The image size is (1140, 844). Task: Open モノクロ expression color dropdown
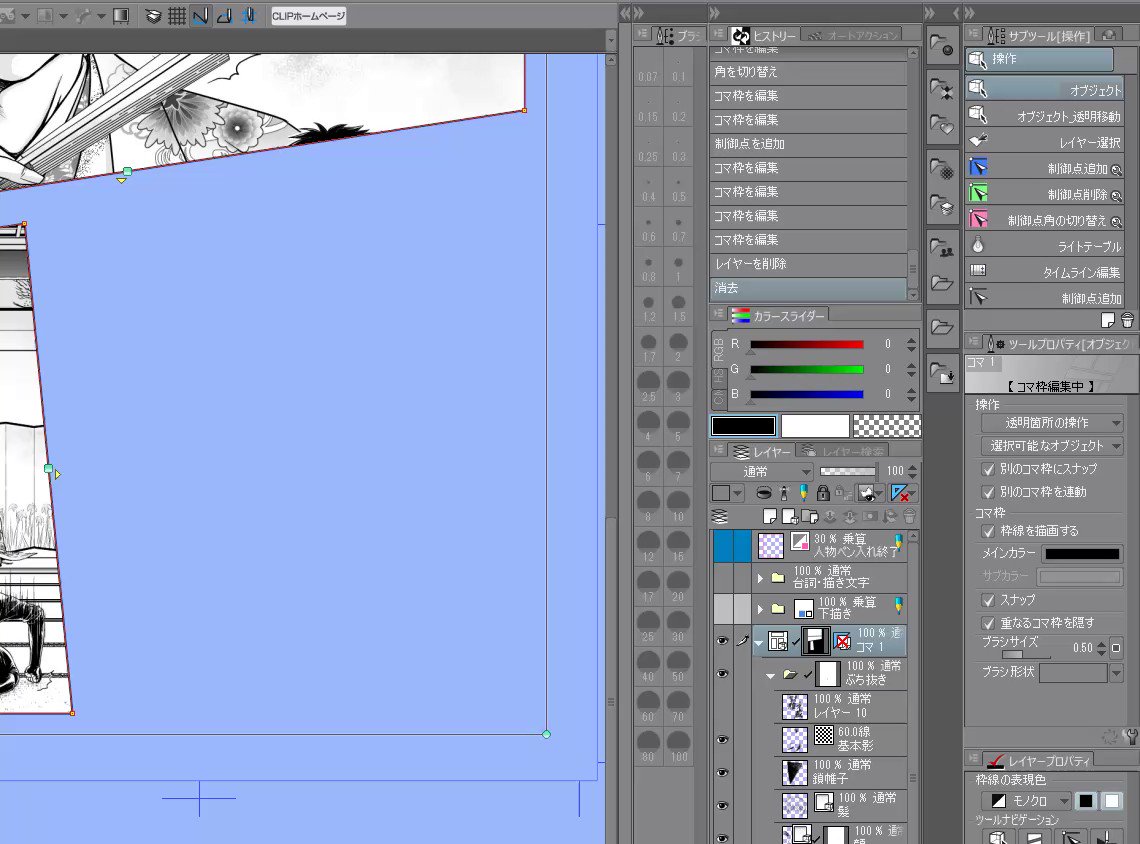(x=1027, y=800)
